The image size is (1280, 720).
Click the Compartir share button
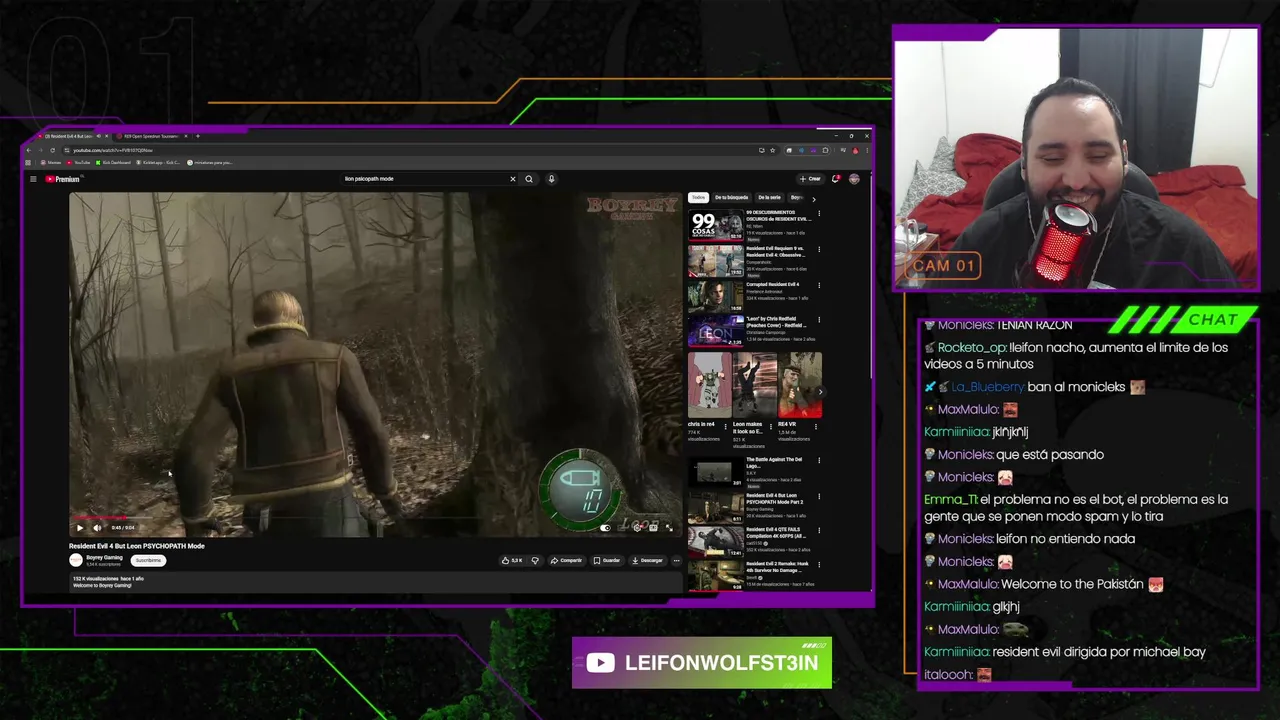[566, 560]
